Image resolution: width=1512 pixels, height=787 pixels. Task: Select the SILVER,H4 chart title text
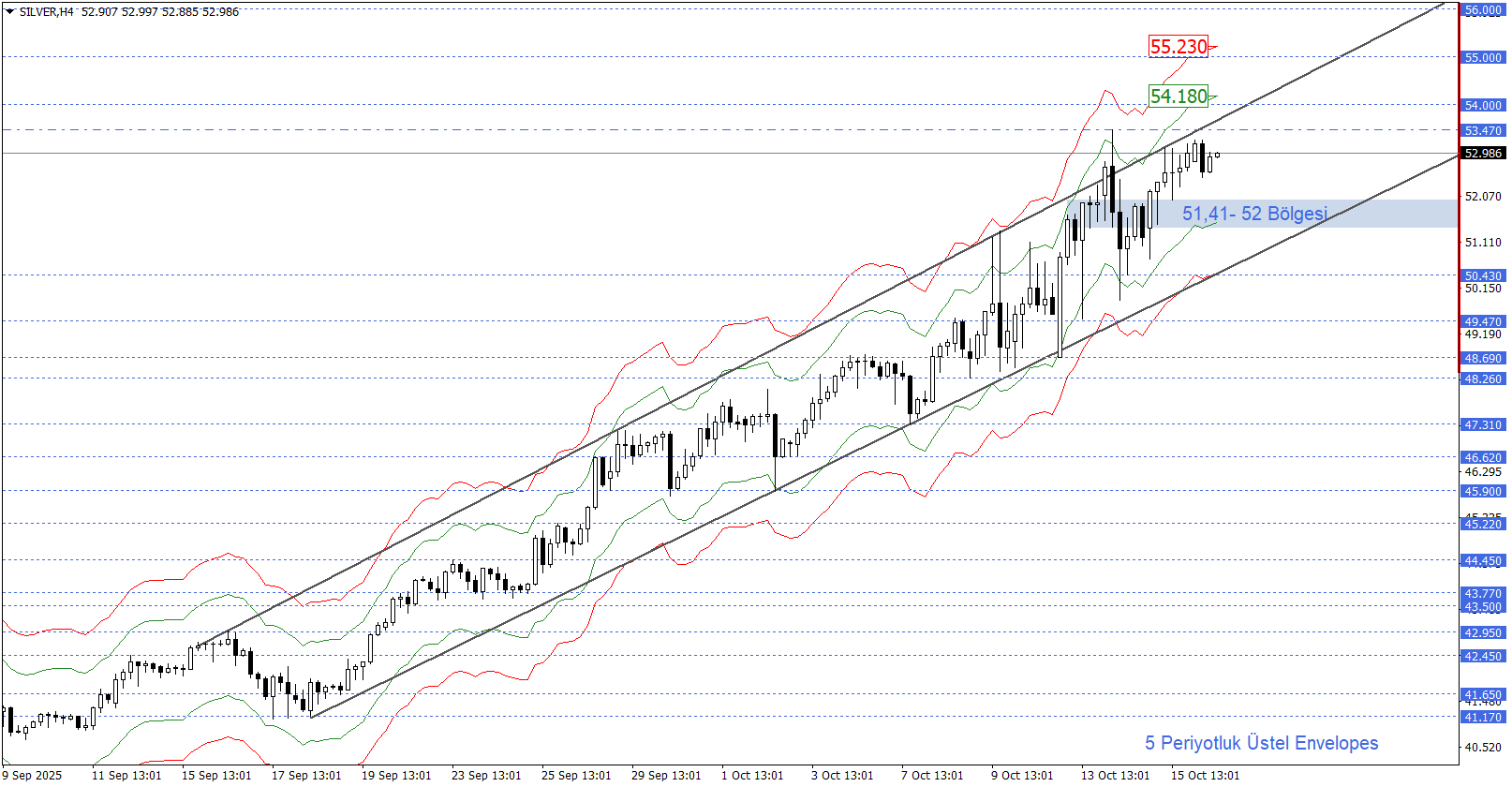click(46, 12)
